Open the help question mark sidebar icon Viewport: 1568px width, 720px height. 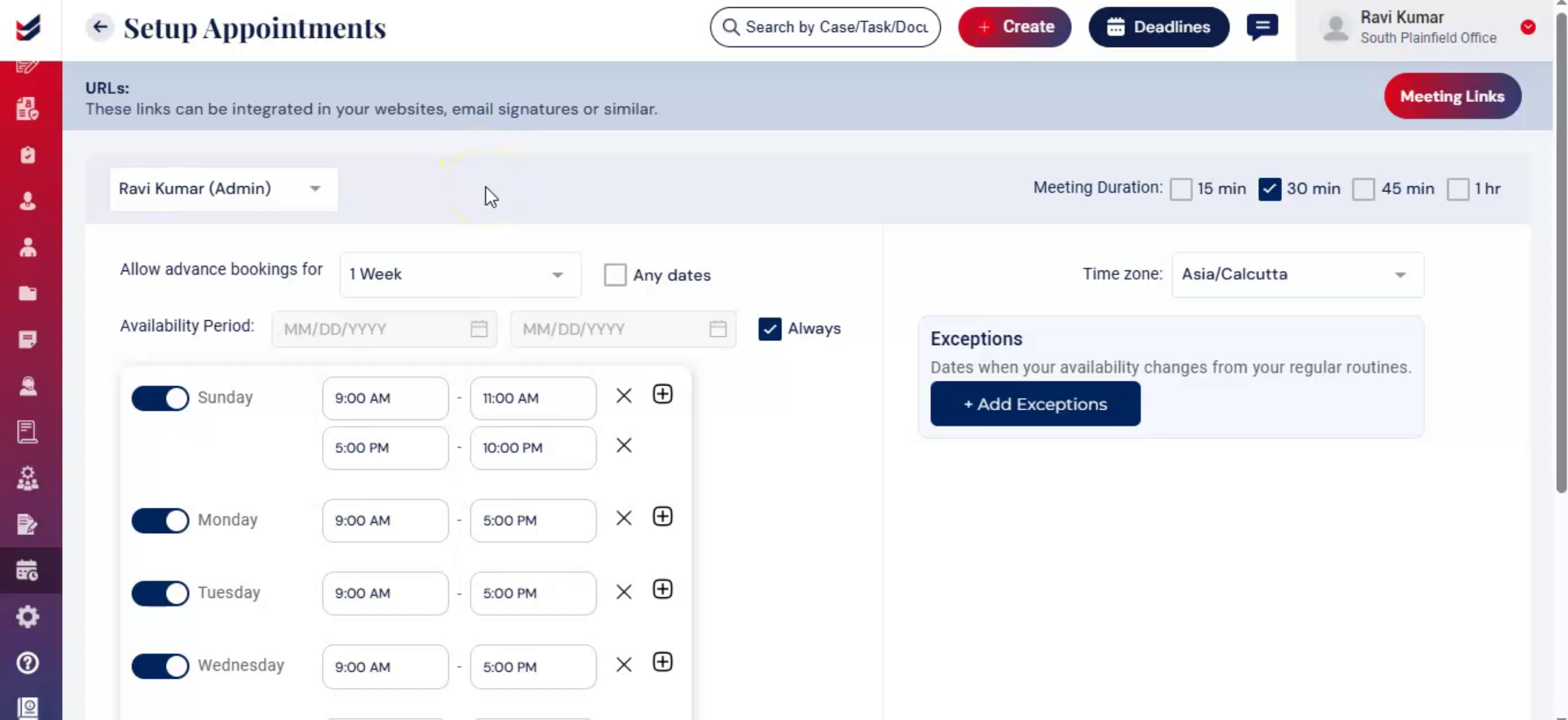27,663
